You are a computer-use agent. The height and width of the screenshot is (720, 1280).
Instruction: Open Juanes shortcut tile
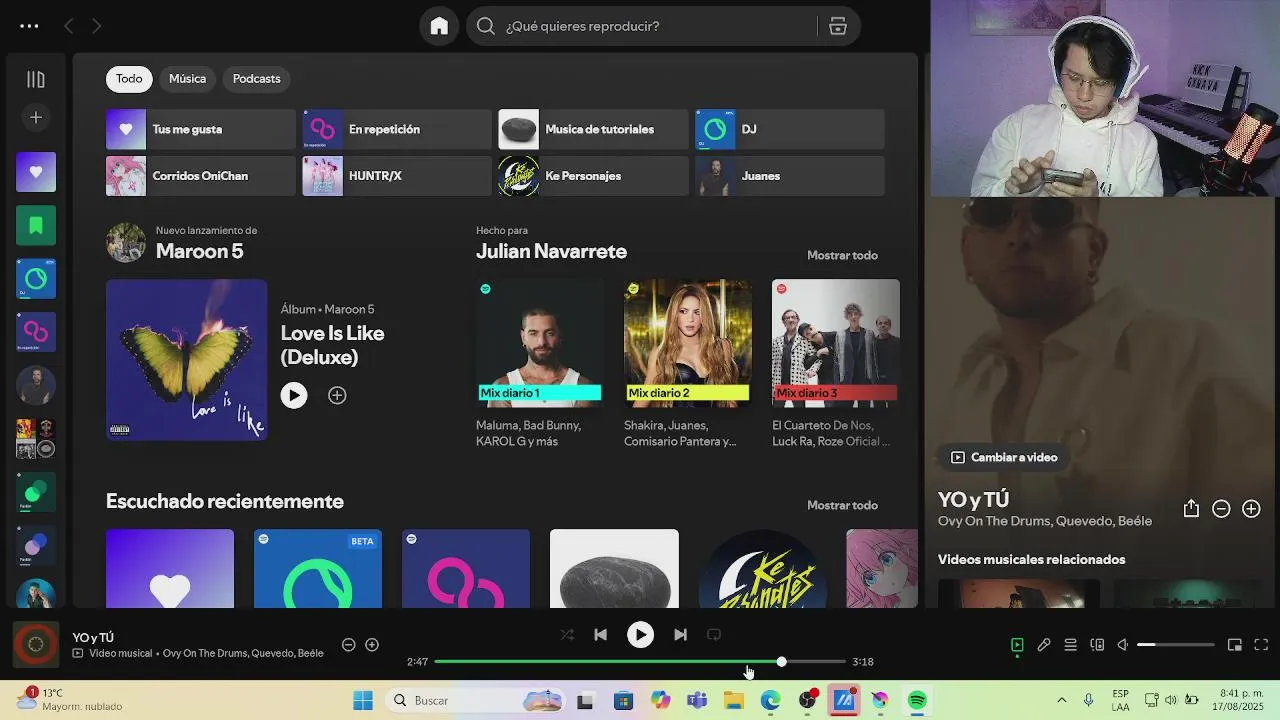click(x=790, y=176)
